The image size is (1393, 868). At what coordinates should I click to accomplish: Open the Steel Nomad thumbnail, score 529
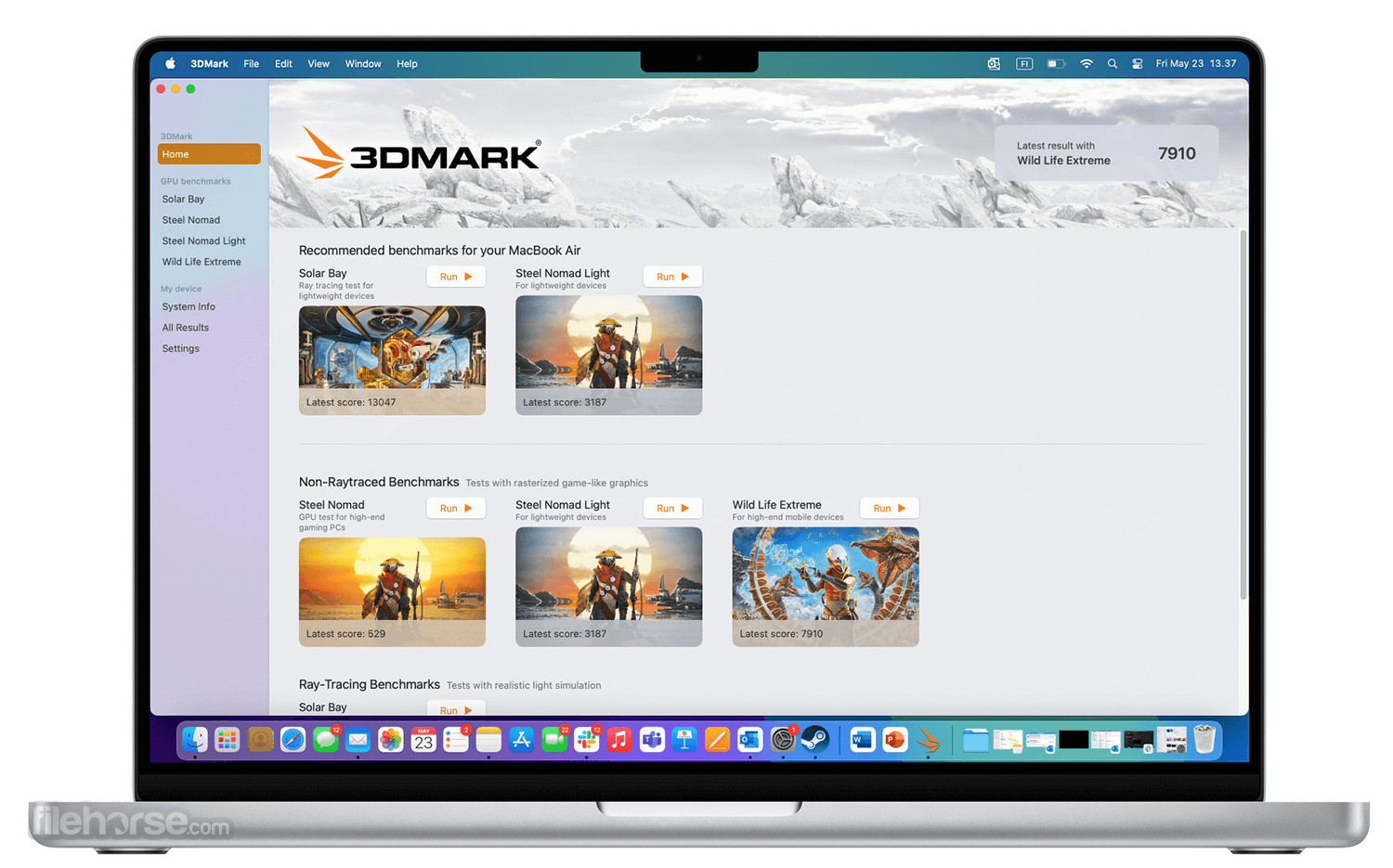[x=392, y=592]
